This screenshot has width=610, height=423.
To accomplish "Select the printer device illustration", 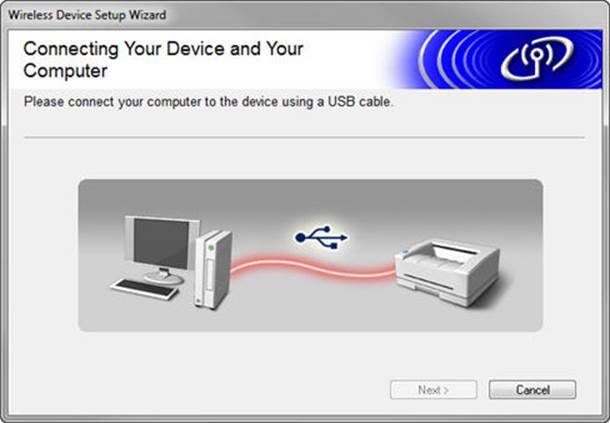I will (x=447, y=272).
